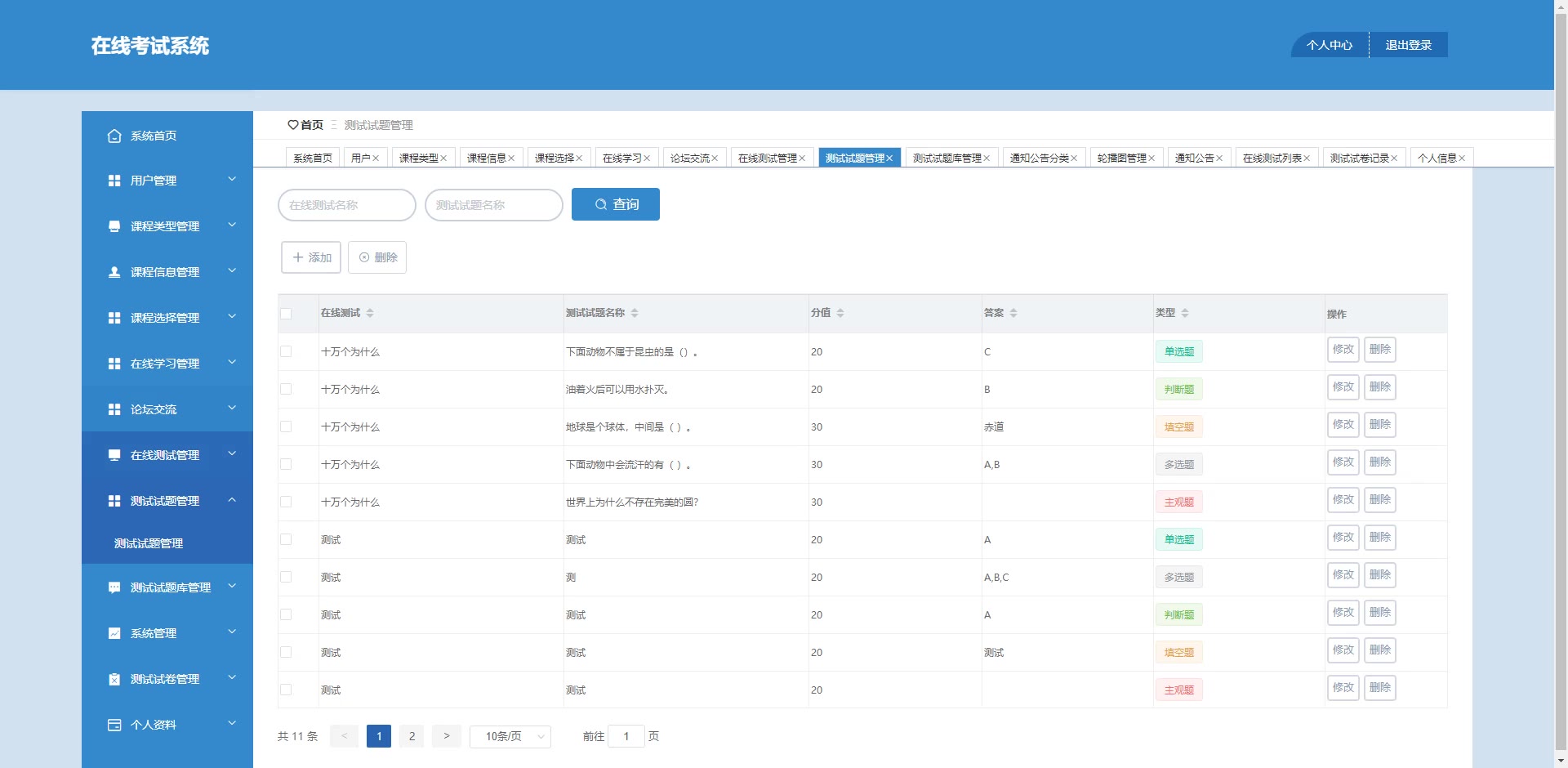Collapse the 测试试题管理 sidebar section
The image size is (1568, 768).
pyautogui.click(x=167, y=501)
